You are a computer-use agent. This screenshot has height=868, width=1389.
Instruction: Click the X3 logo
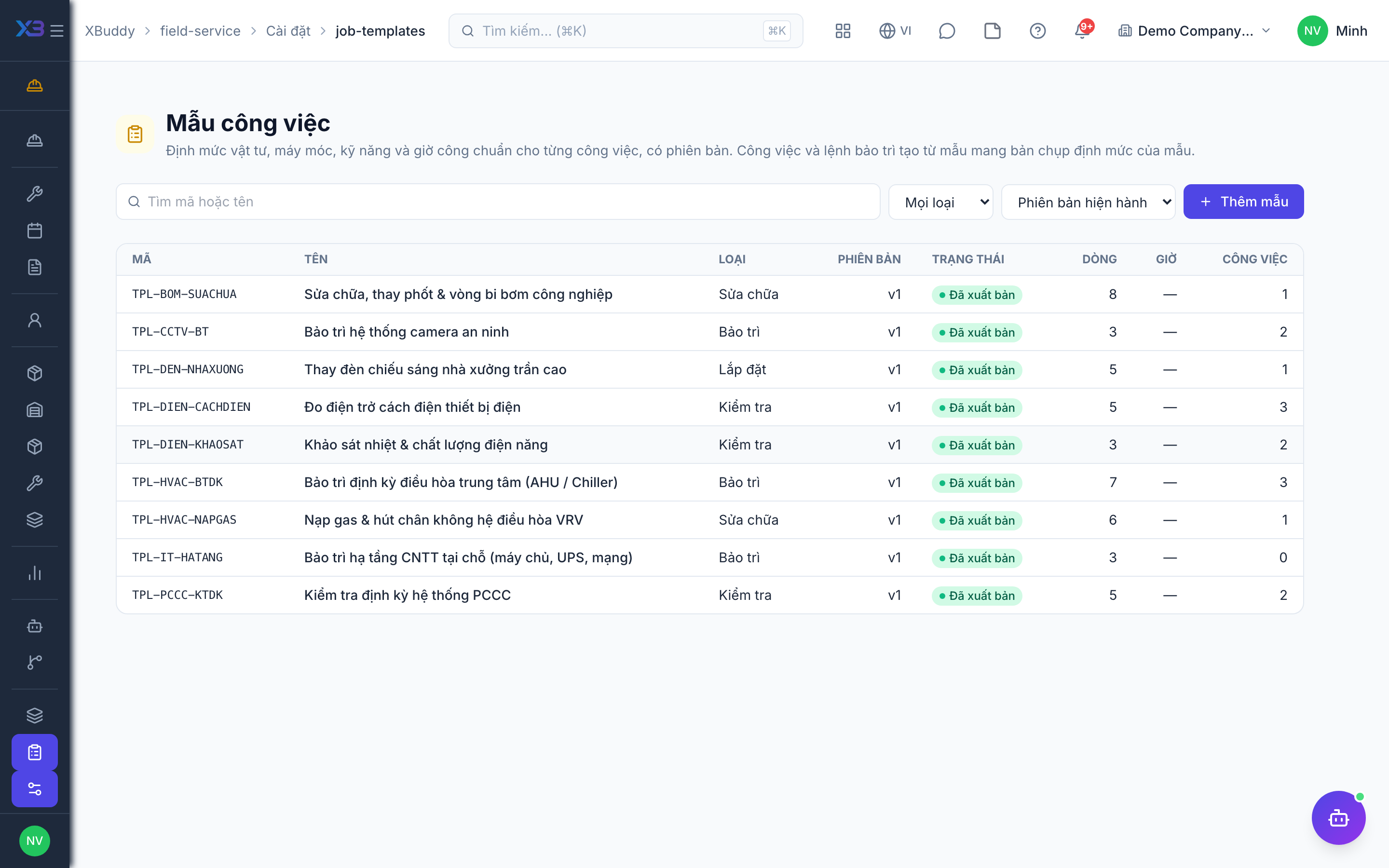tap(30, 29)
